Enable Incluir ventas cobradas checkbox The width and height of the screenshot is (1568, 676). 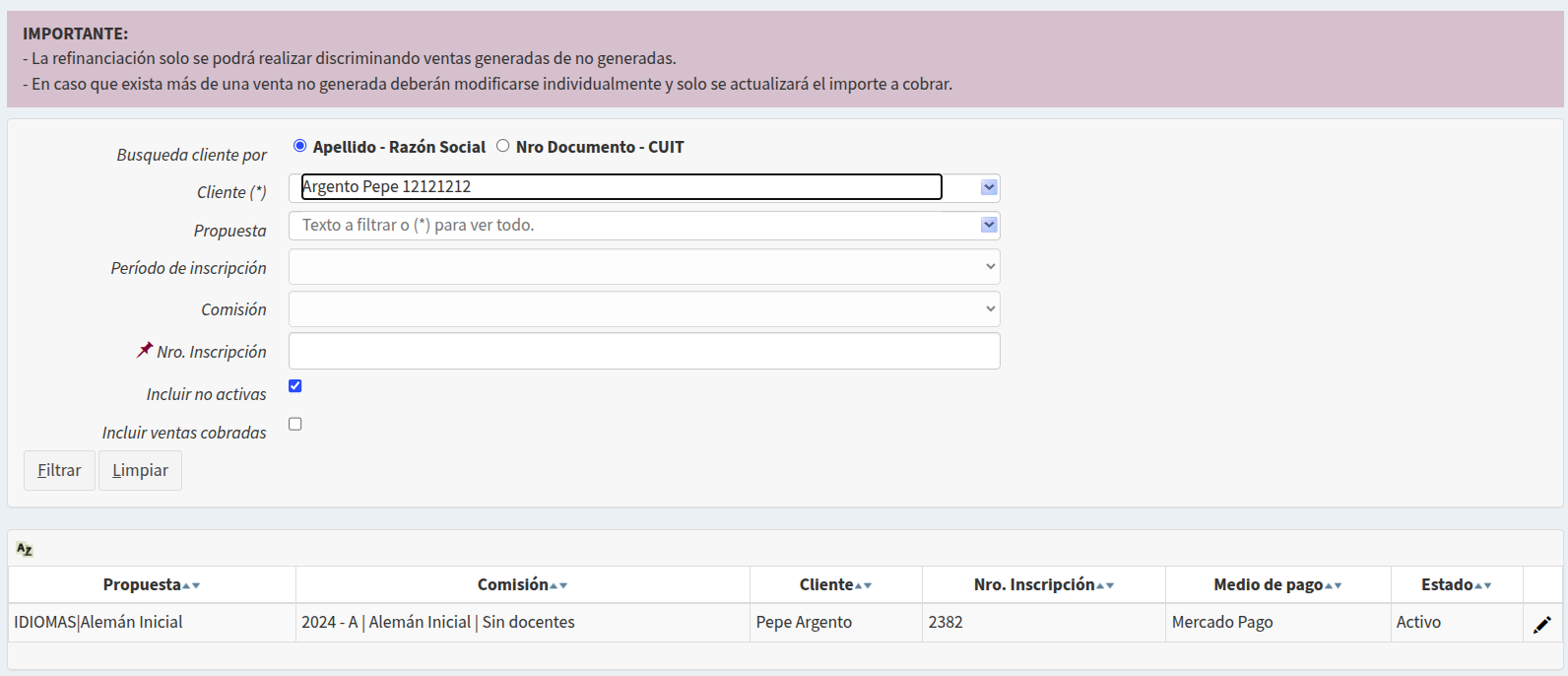click(x=295, y=424)
